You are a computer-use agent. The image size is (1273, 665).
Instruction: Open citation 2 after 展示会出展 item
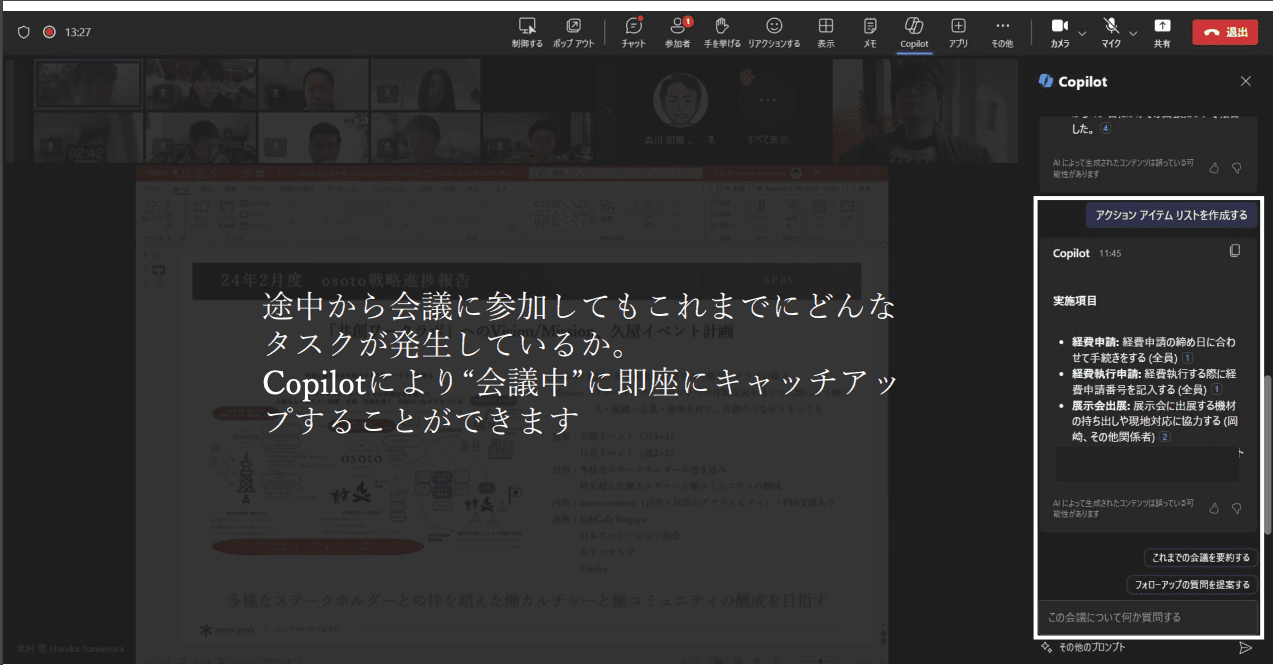click(x=1165, y=437)
